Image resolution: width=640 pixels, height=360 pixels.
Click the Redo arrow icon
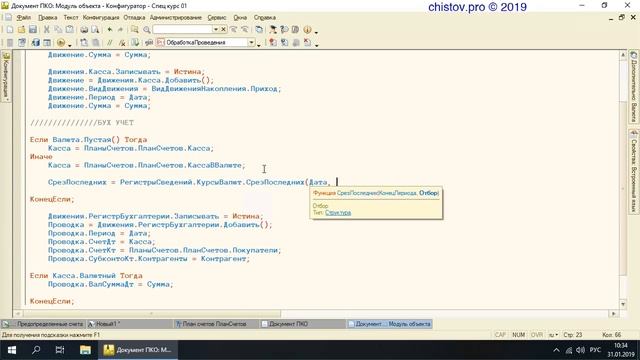[120, 29]
